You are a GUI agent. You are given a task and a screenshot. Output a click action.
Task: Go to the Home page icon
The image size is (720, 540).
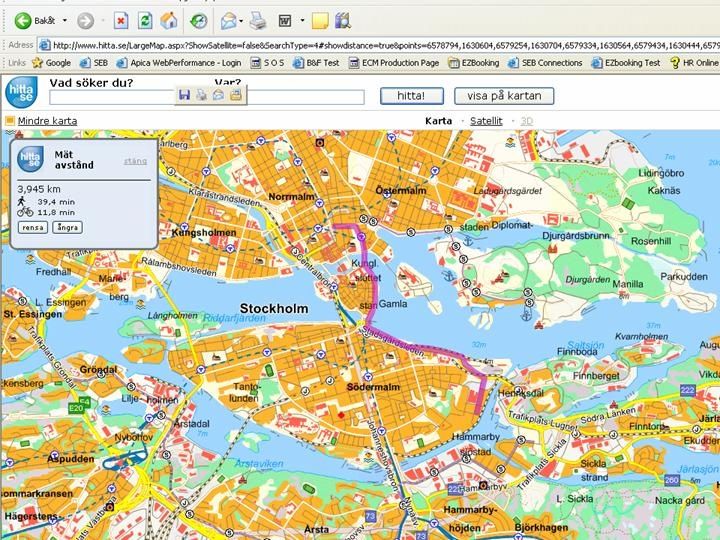pos(169,21)
